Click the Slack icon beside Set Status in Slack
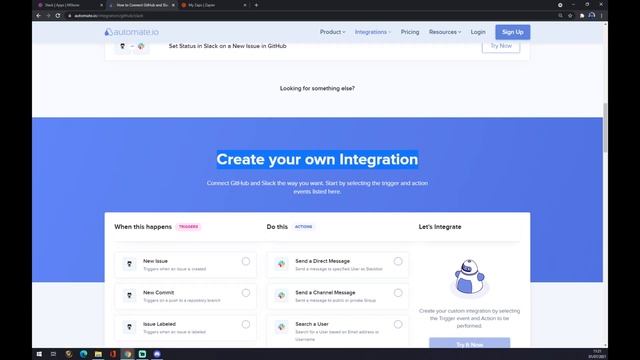The width and height of the screenshot is (640, 360). click(141, 46)
